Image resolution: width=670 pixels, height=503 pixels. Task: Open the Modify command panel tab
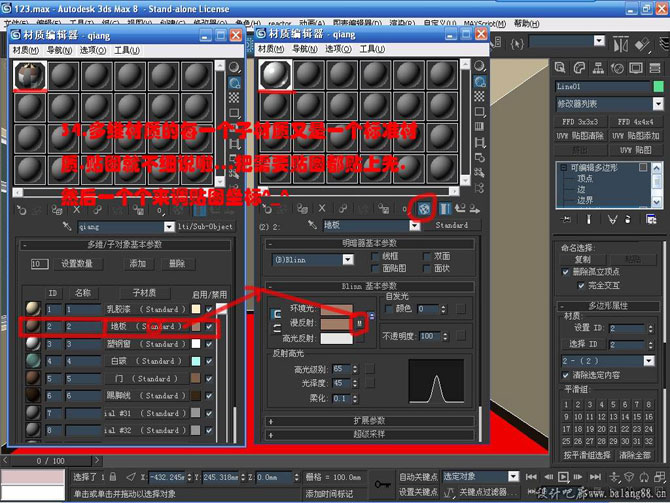click(x=579, y=68)
